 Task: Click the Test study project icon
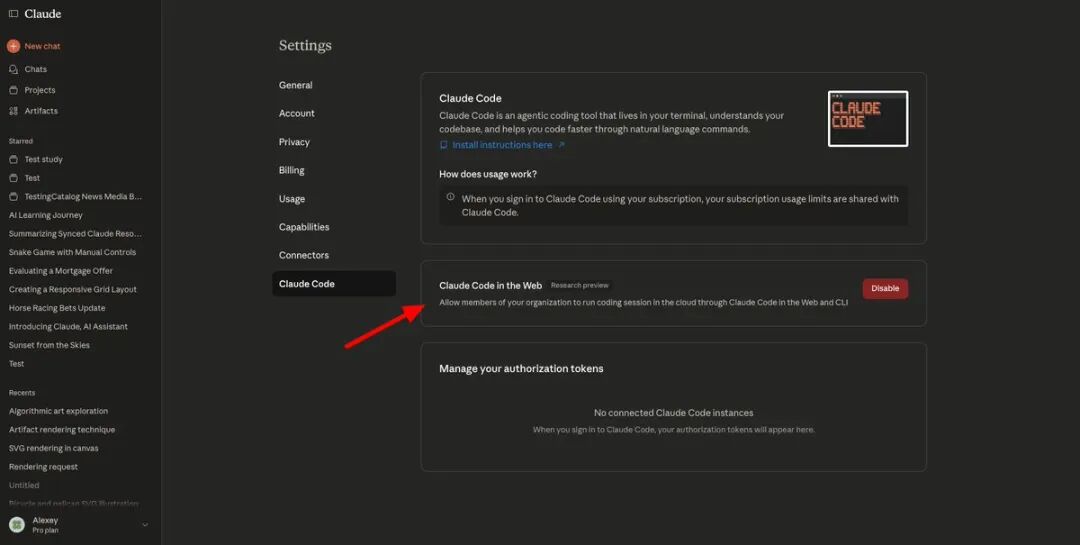point(13,159)
